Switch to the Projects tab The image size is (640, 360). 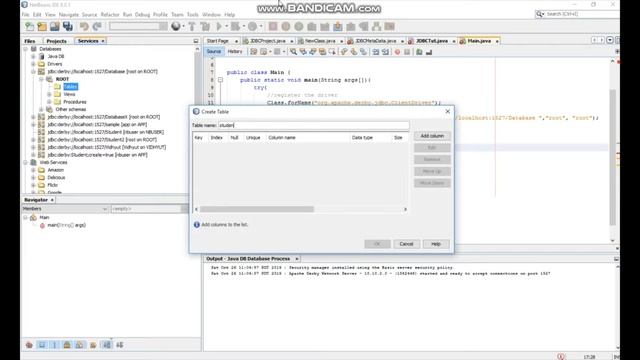(x=56, y=41)
